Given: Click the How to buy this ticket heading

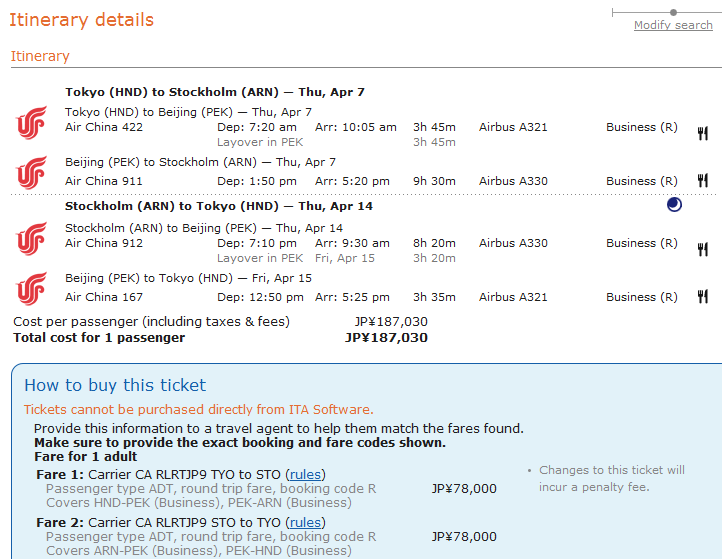Looking at the screenshot, I should pyautogui.click(x=115, y=385).
